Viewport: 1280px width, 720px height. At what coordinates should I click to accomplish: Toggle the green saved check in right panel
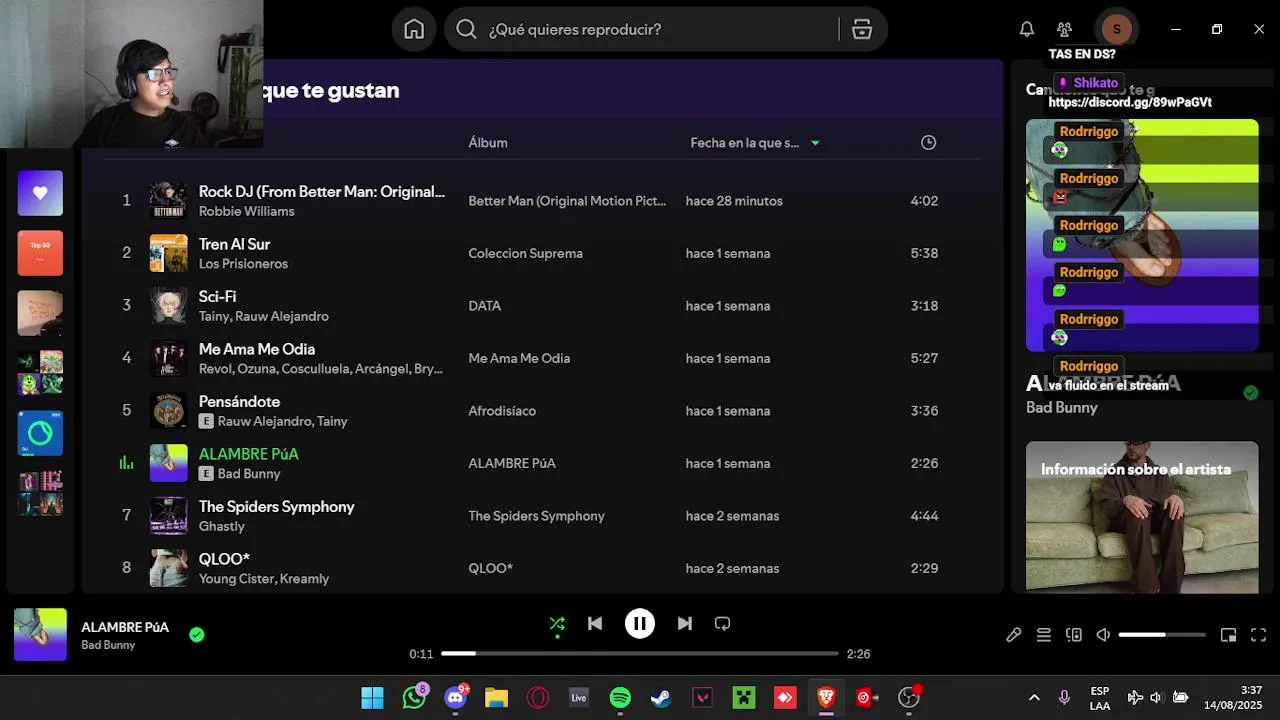pos(1250,393)
